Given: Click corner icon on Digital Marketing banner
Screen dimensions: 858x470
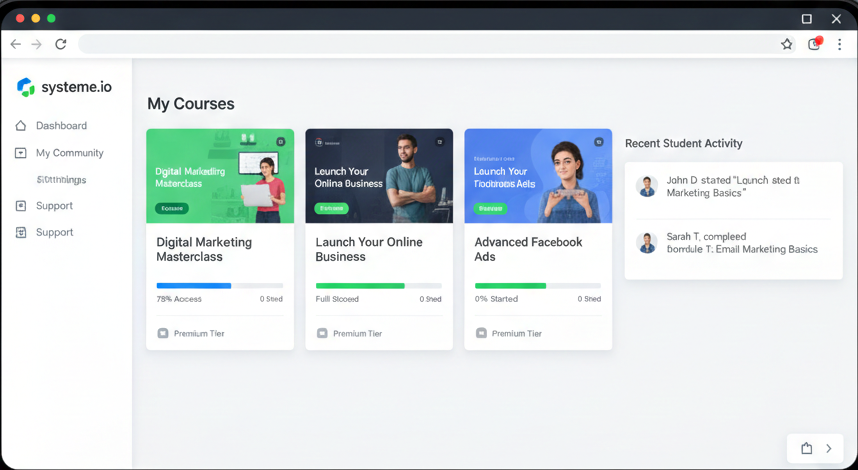Looking at the screenshot, I should 281,142.
